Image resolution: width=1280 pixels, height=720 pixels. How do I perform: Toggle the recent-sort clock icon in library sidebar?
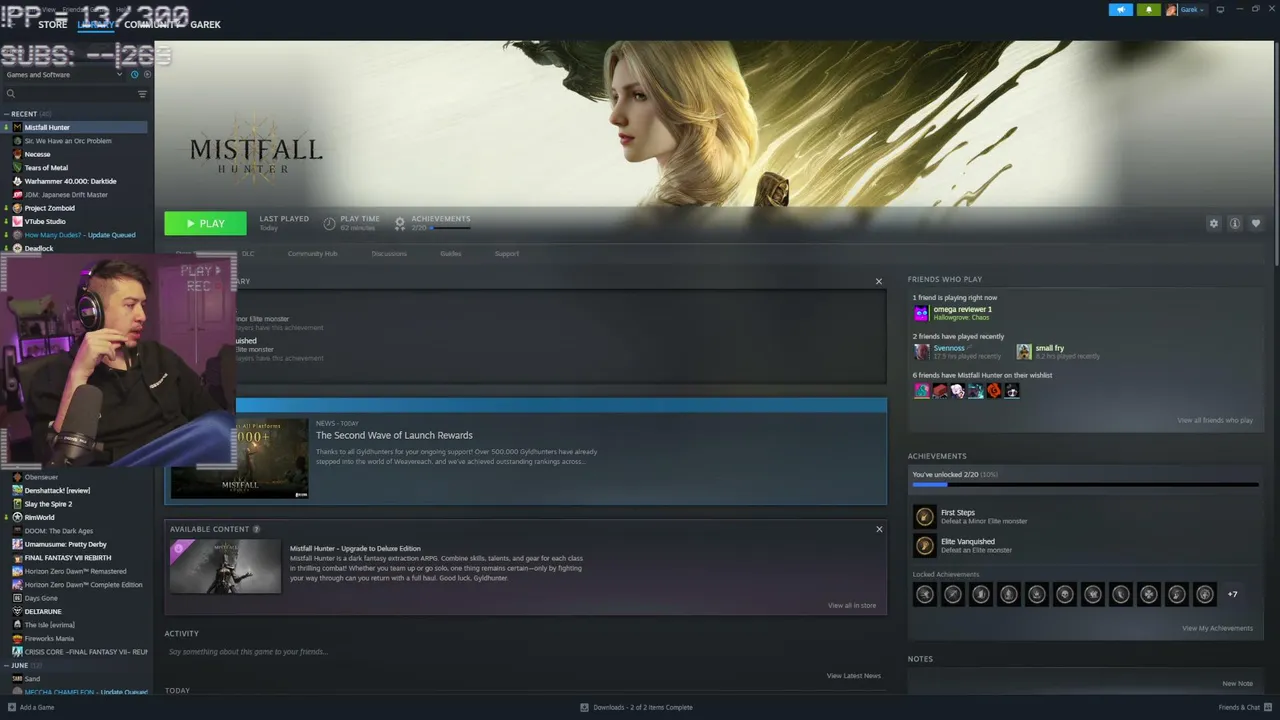135,74
